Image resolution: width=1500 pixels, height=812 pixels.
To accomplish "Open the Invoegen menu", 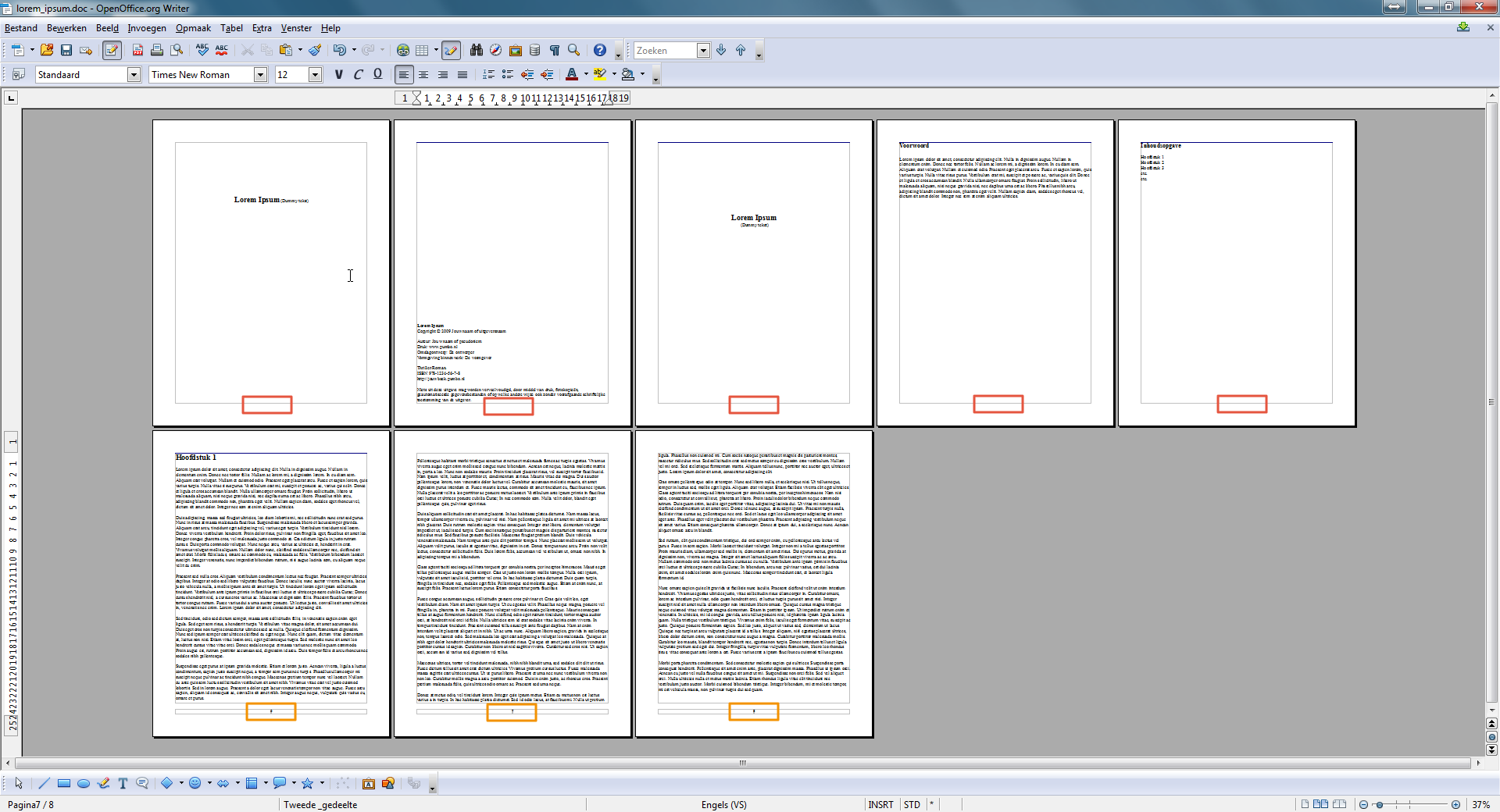I will [147, 28].
